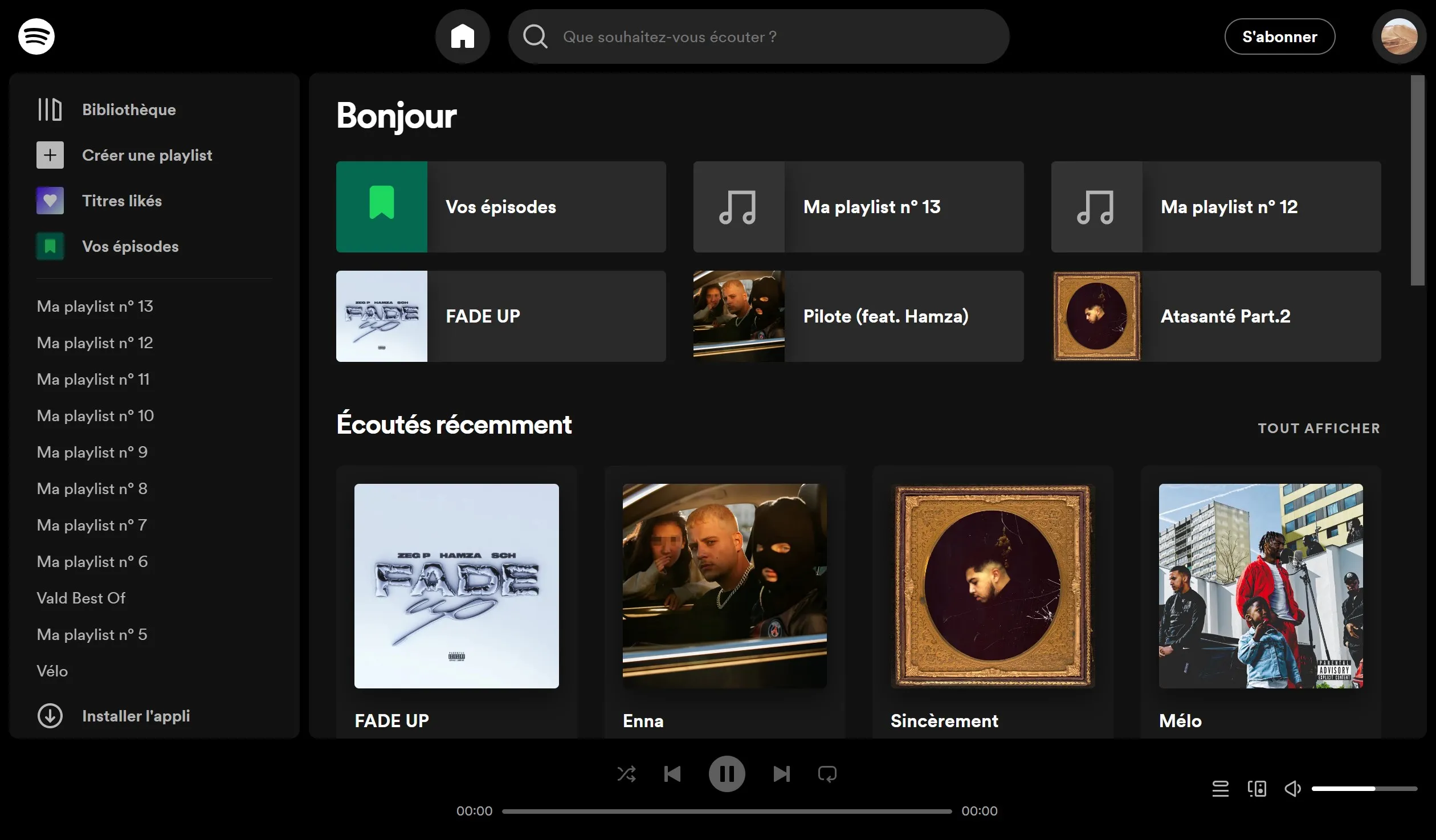The width and height of the screenshot is (1436, 840).
Task: Open the user profile avatar
Action: 1399,36
